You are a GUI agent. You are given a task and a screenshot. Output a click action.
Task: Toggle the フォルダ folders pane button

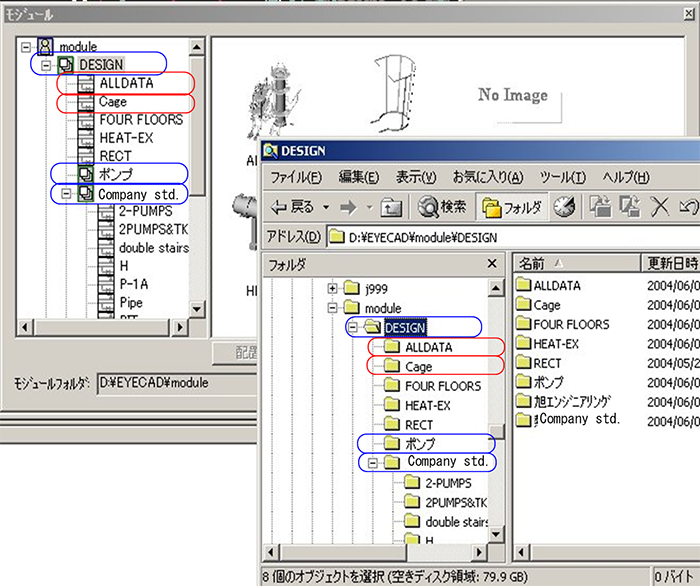(512, 208)
